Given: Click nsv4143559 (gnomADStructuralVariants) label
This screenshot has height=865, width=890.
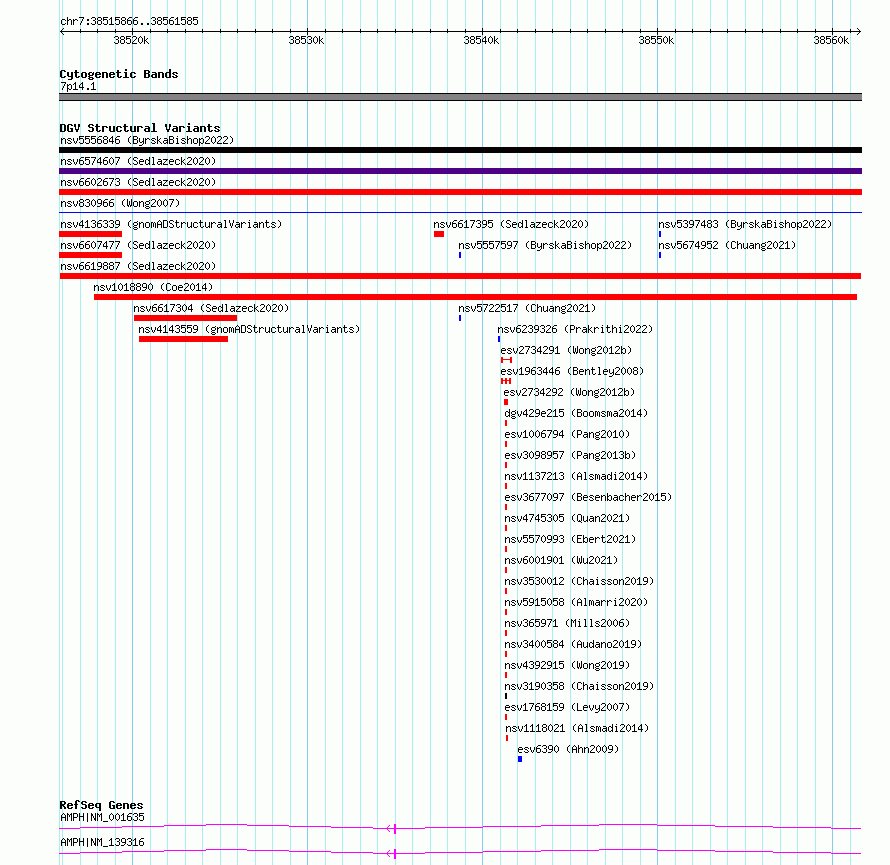Looking at the screenshot, I should pos(249,329).
